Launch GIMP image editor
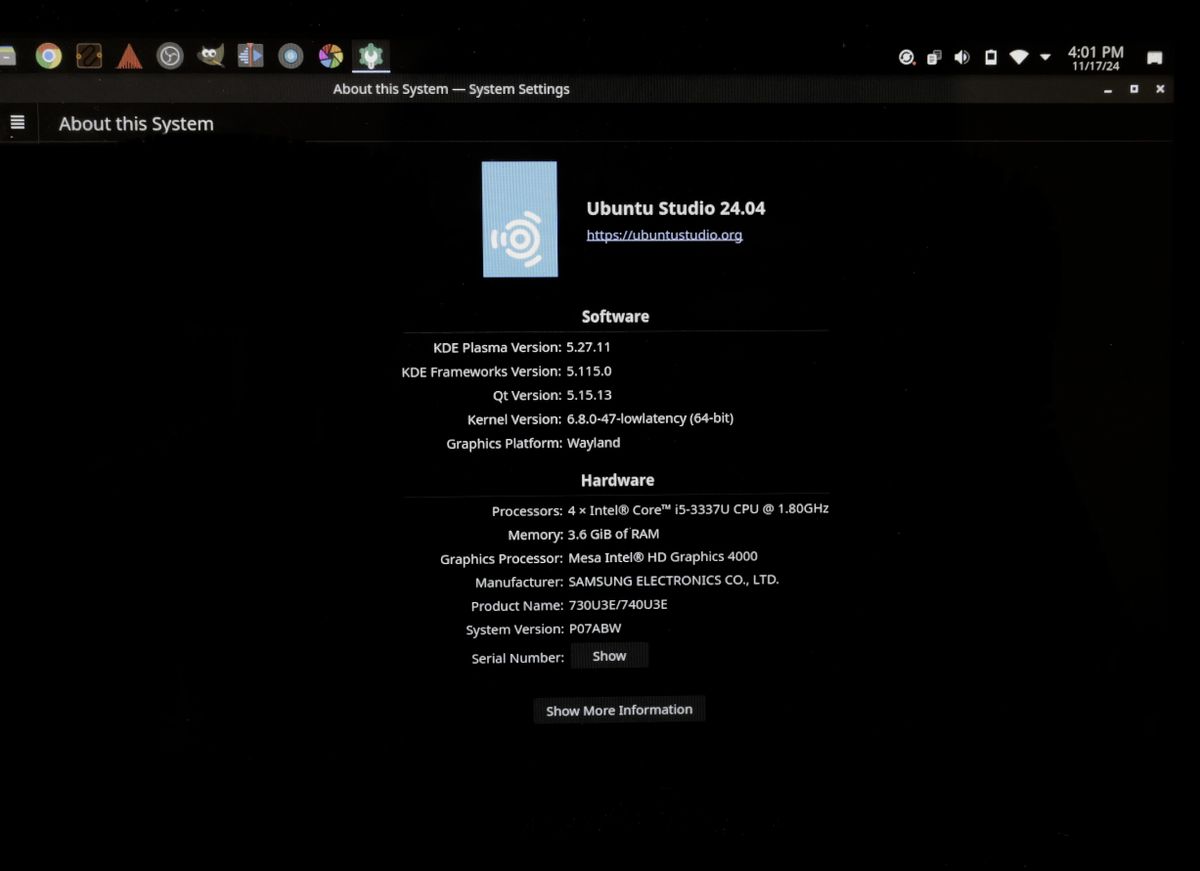Screen dimensions: 1200x871 point(211,56)
